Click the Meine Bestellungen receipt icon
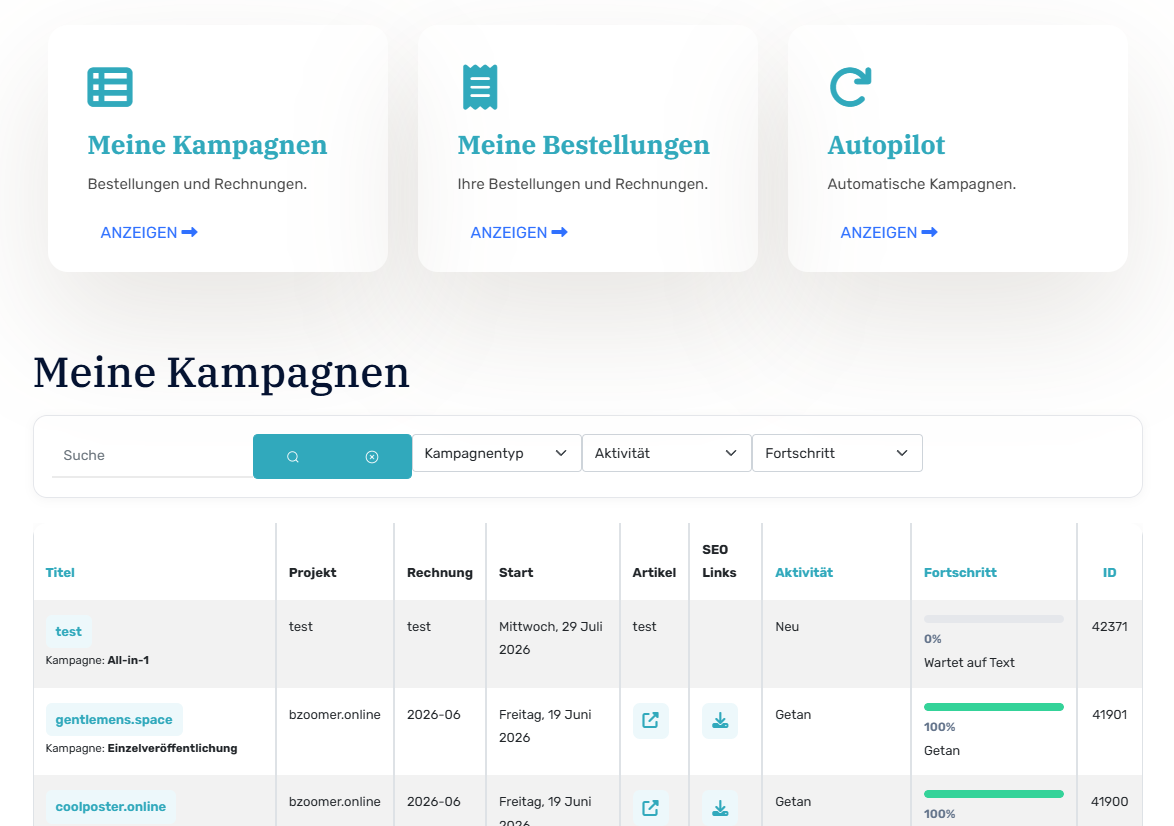This screenshot has height=826, width=1174. pos(480,87)
